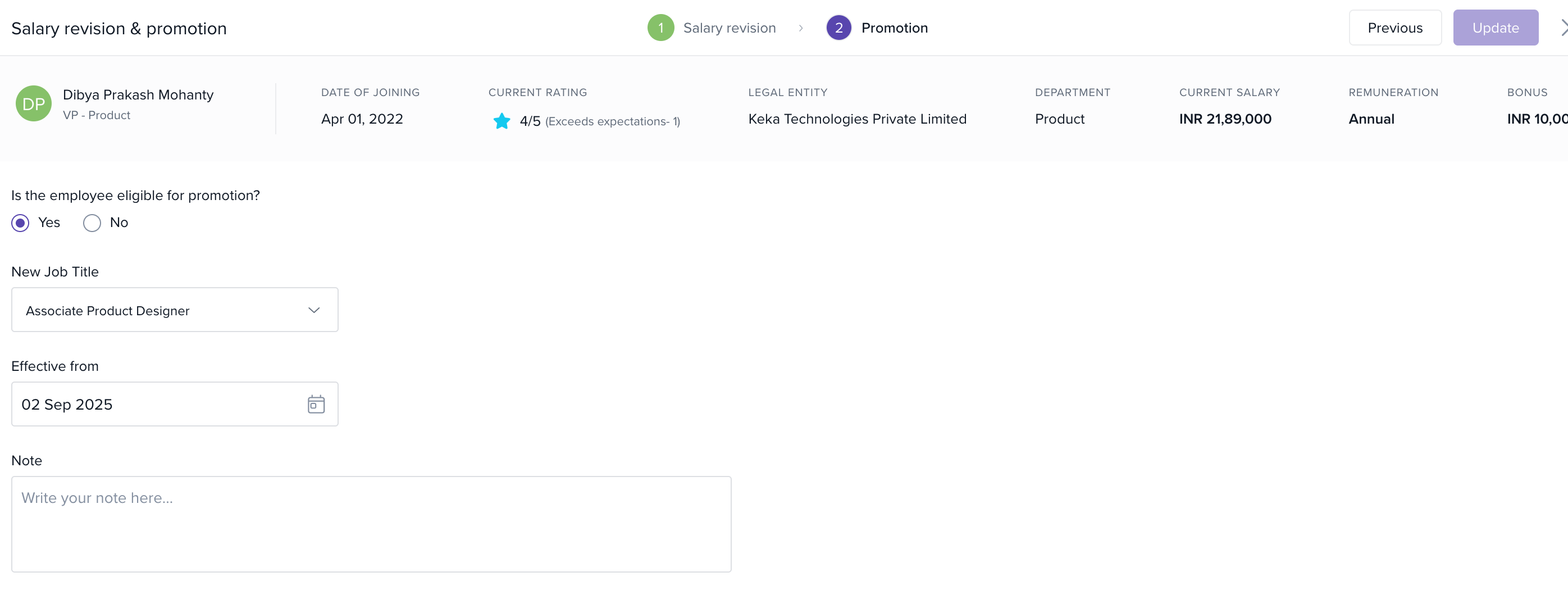Select No for promotion eligibility
The height and width of the screenshot is (590, 1568).
[x=92, y=223]
